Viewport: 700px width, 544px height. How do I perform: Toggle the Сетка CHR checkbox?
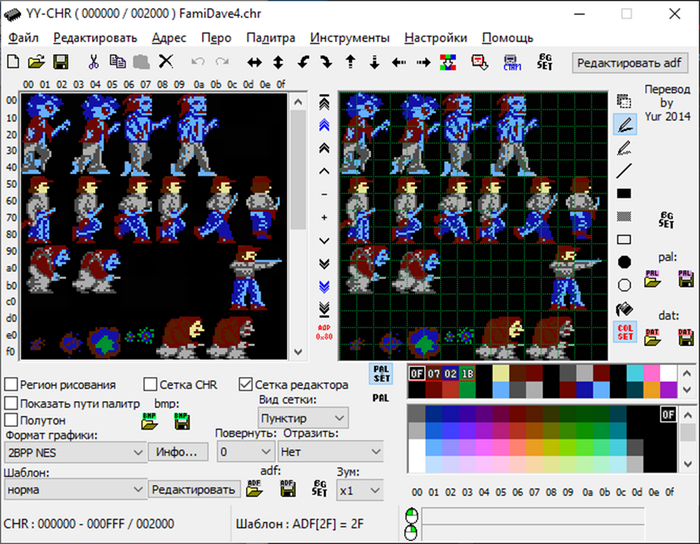(x=150, y=384)
